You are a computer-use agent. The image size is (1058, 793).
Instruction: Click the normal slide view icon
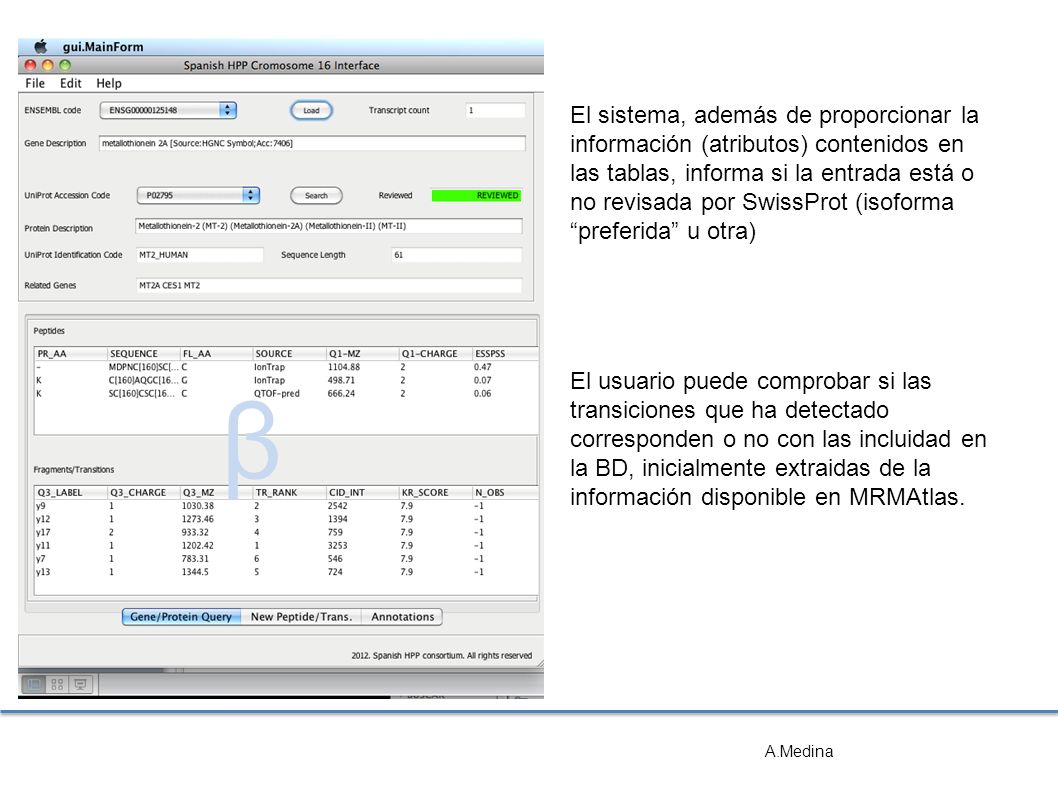[34, 684]
